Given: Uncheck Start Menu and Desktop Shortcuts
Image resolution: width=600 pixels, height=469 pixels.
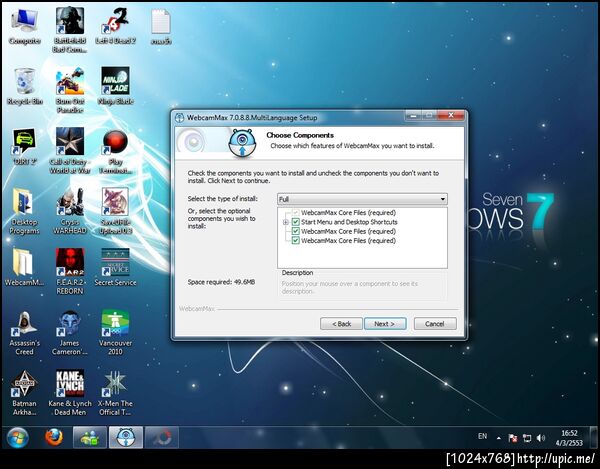Looking at the screenshot, I should 295,222.
